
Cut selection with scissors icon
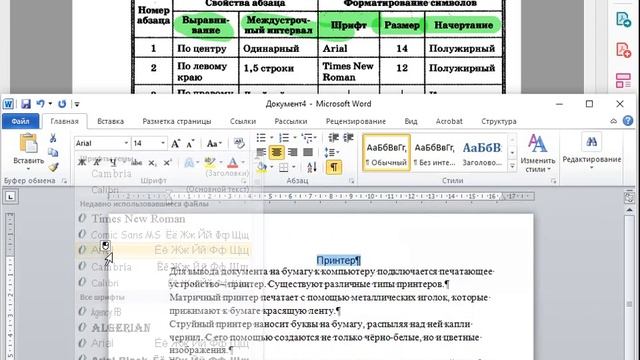point(53,138)
